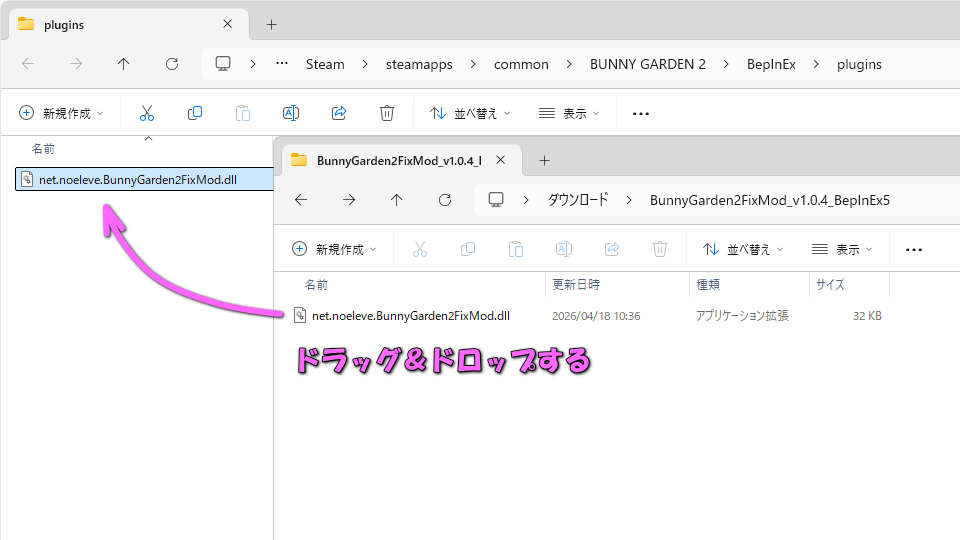This screenshot has height=540, width=960.
Task: Go up one level from plugins folder
Action: point(123,64)
